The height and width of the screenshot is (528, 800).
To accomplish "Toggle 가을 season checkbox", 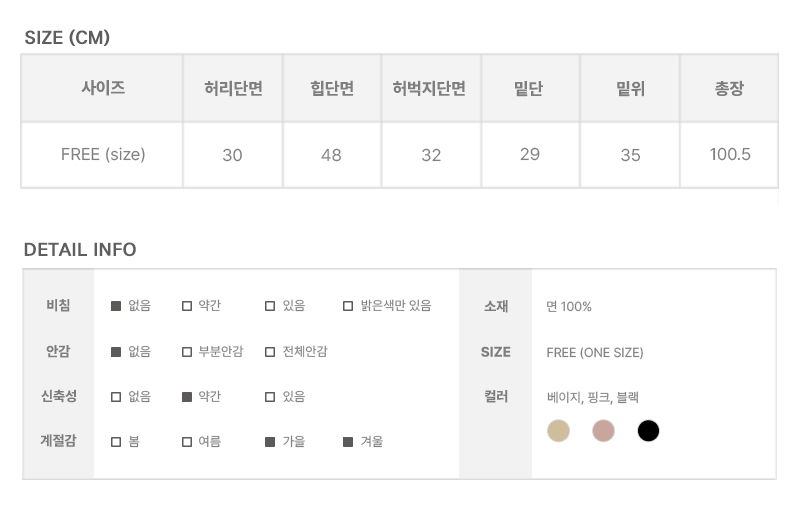I will pyautogui.click(x=270, y=442).
